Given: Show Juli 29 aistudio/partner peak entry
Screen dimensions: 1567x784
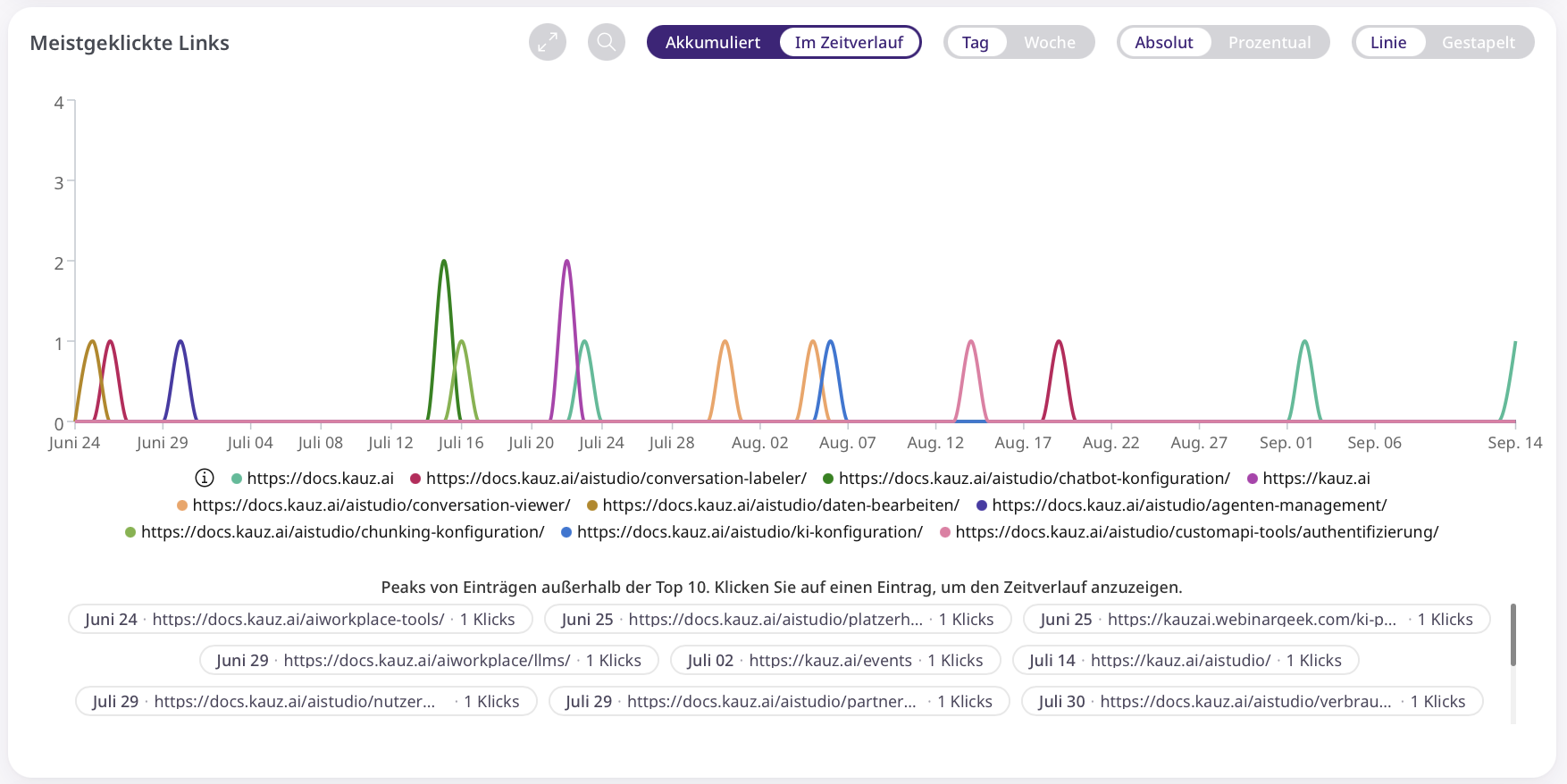Looking at the screenshot, I should tap(779, 701).
